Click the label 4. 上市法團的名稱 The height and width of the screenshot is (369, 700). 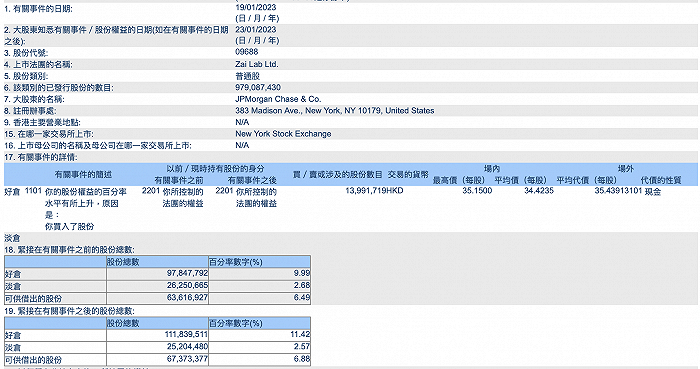pyautogui.click(x=38, y=65)
